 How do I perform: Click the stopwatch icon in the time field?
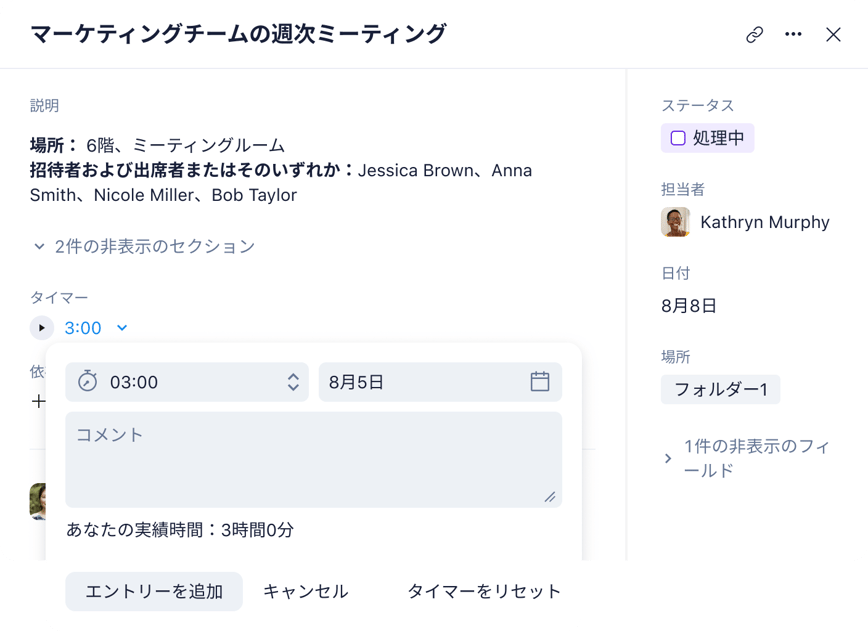tap(88, 382)
